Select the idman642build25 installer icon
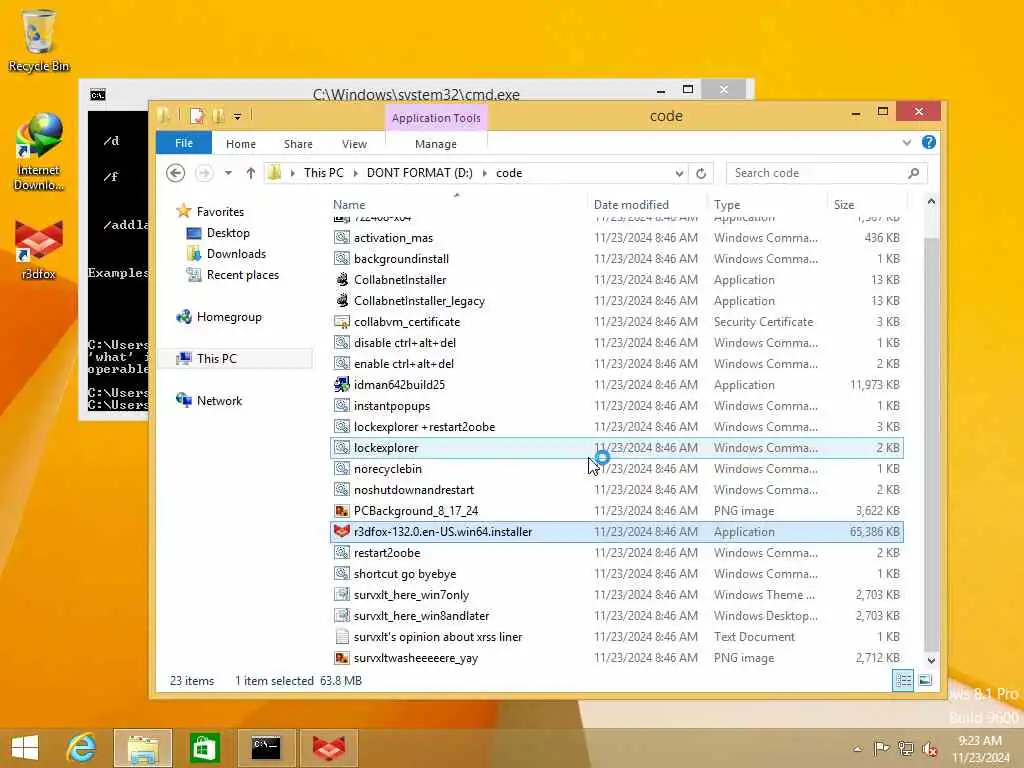The width and height of the screenshot is (1024, 768). point(342,385)
